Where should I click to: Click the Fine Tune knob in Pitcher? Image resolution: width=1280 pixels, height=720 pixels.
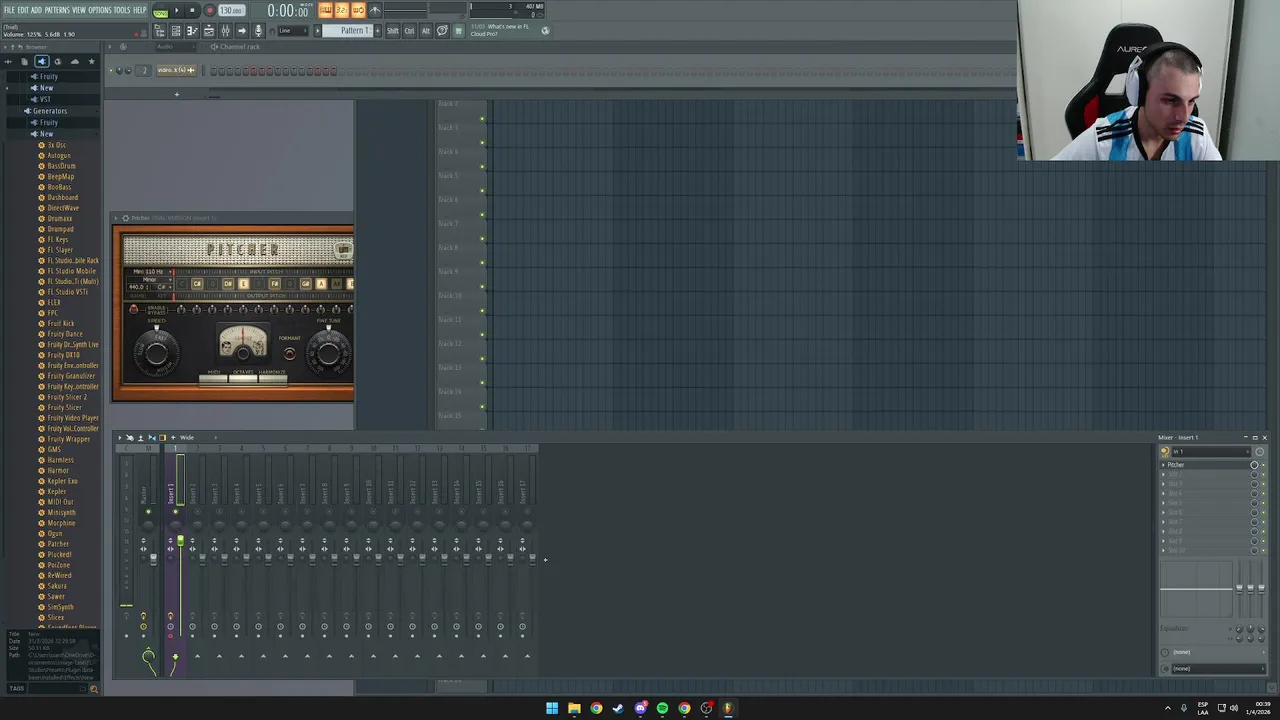coord(328,351)
